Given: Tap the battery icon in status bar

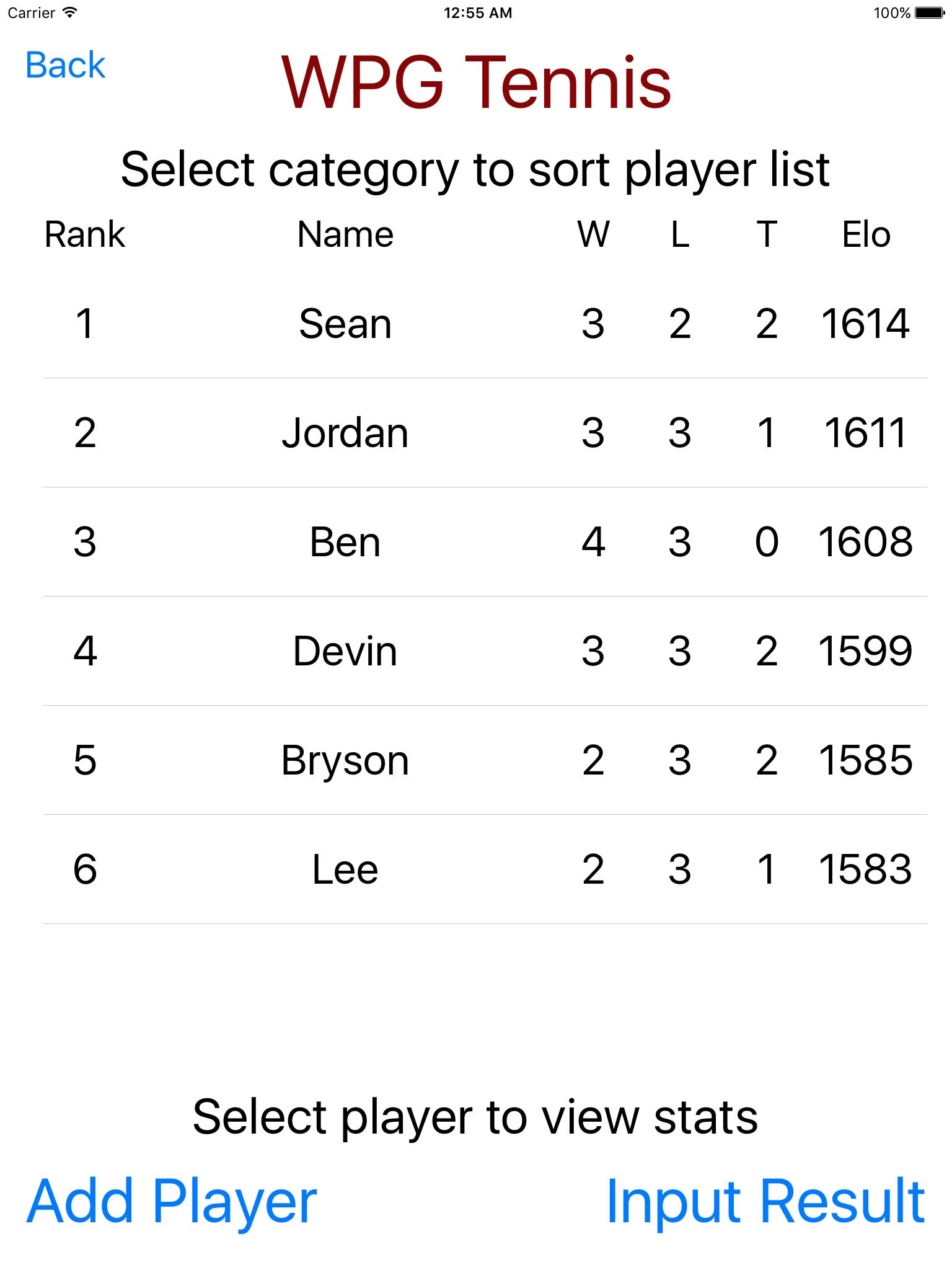Looking at the screenshot, I should [929, 12].
